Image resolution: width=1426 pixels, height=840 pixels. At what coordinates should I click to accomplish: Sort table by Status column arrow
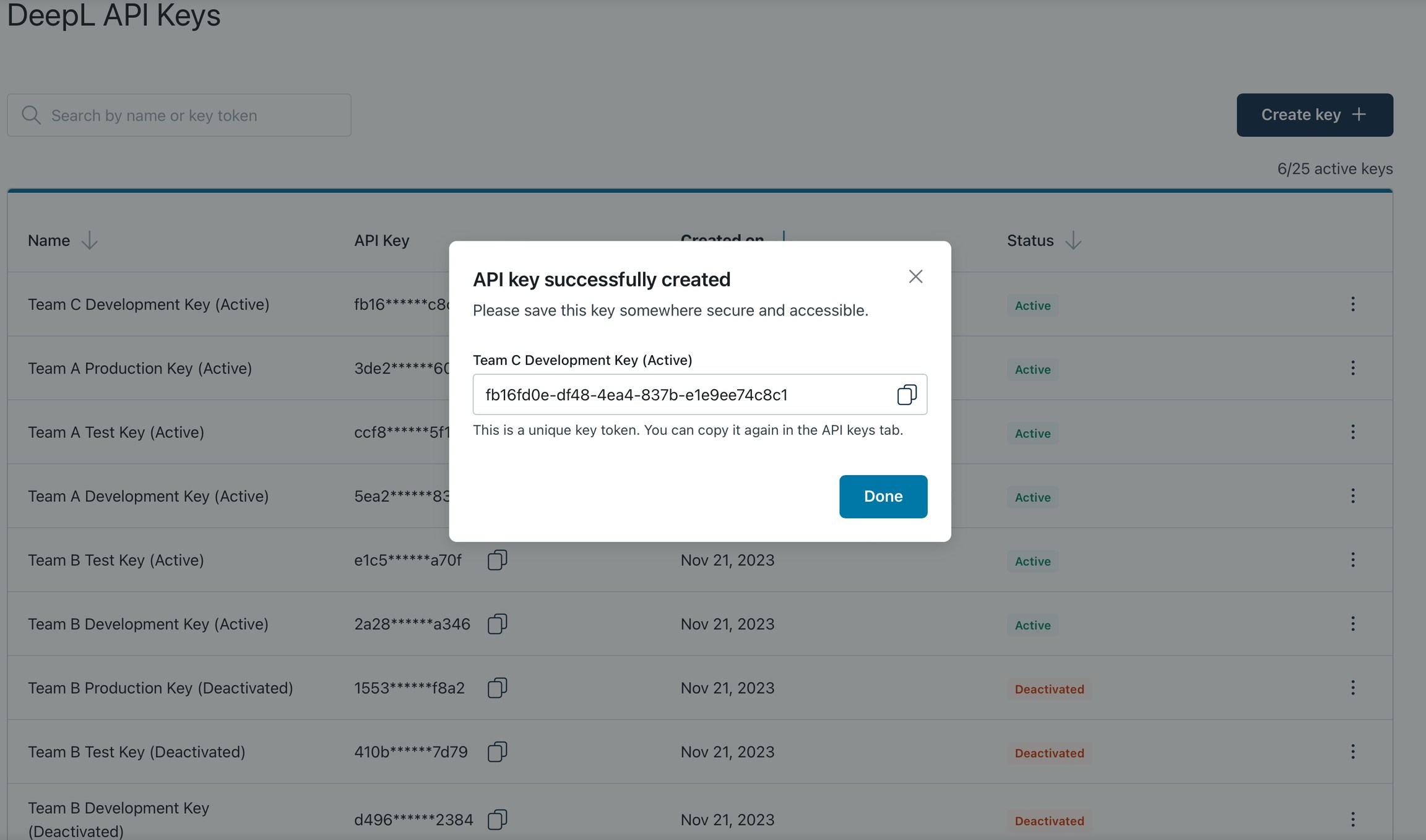(1073, 241)
